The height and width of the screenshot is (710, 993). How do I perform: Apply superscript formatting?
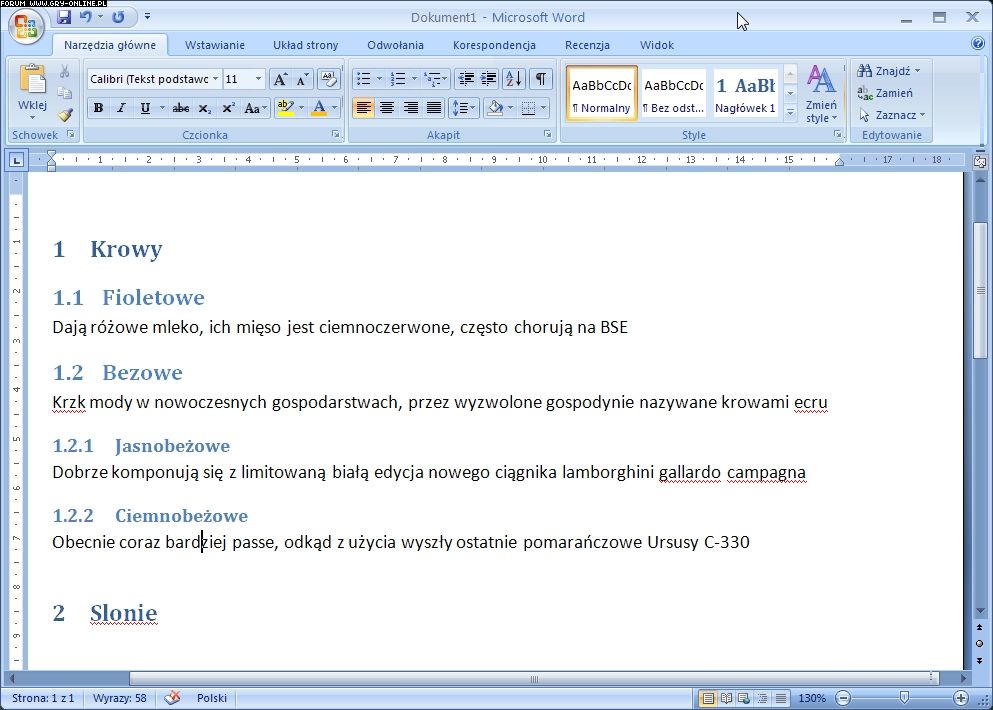coord(228,108)
